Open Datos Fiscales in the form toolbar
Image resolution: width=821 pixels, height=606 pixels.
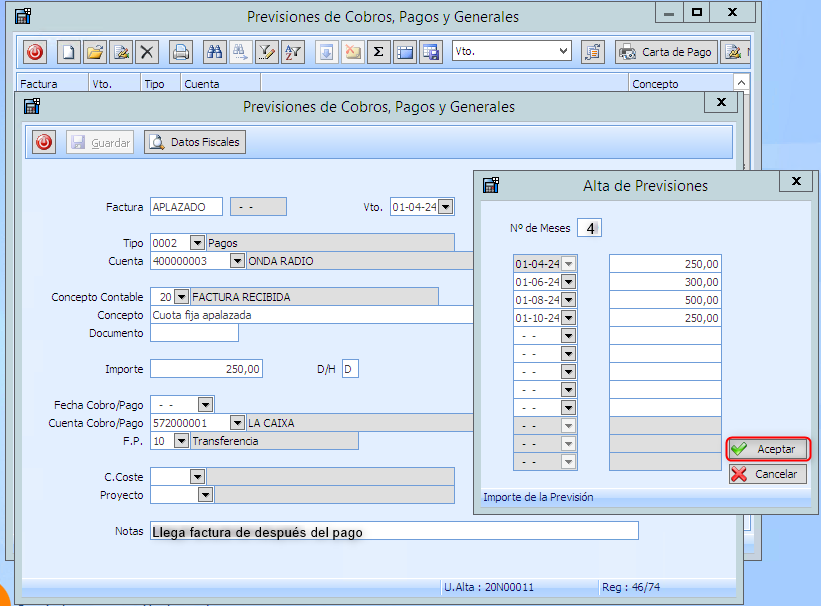195,143
